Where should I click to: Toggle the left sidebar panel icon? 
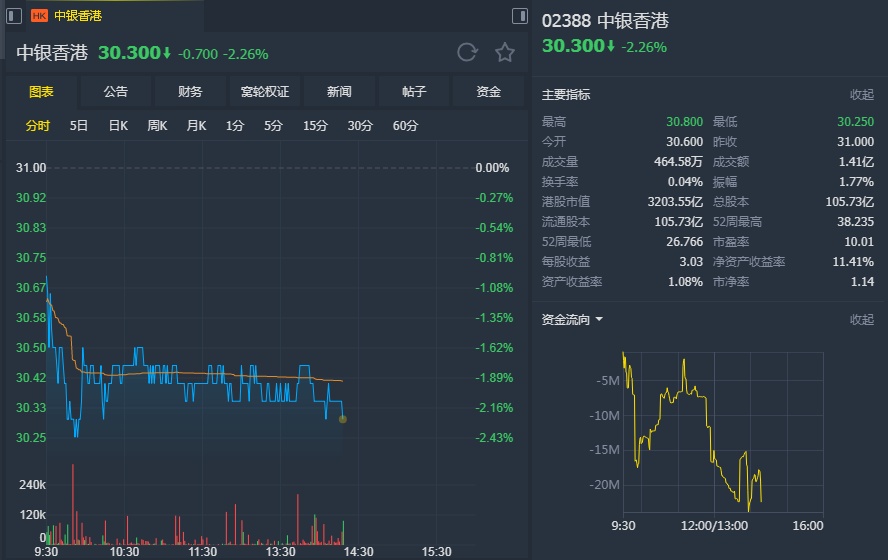point(13,16)
